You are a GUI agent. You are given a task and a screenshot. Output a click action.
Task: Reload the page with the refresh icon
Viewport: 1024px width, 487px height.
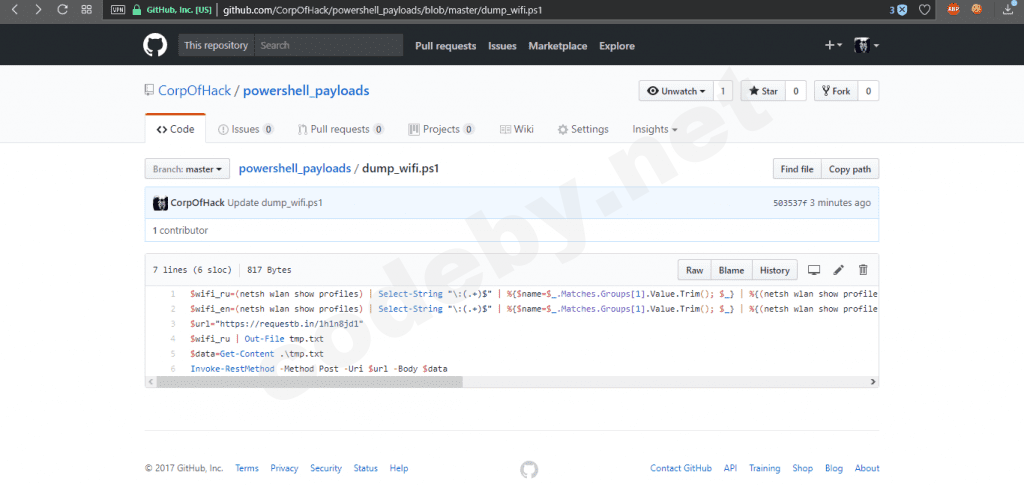click(63, 10)
